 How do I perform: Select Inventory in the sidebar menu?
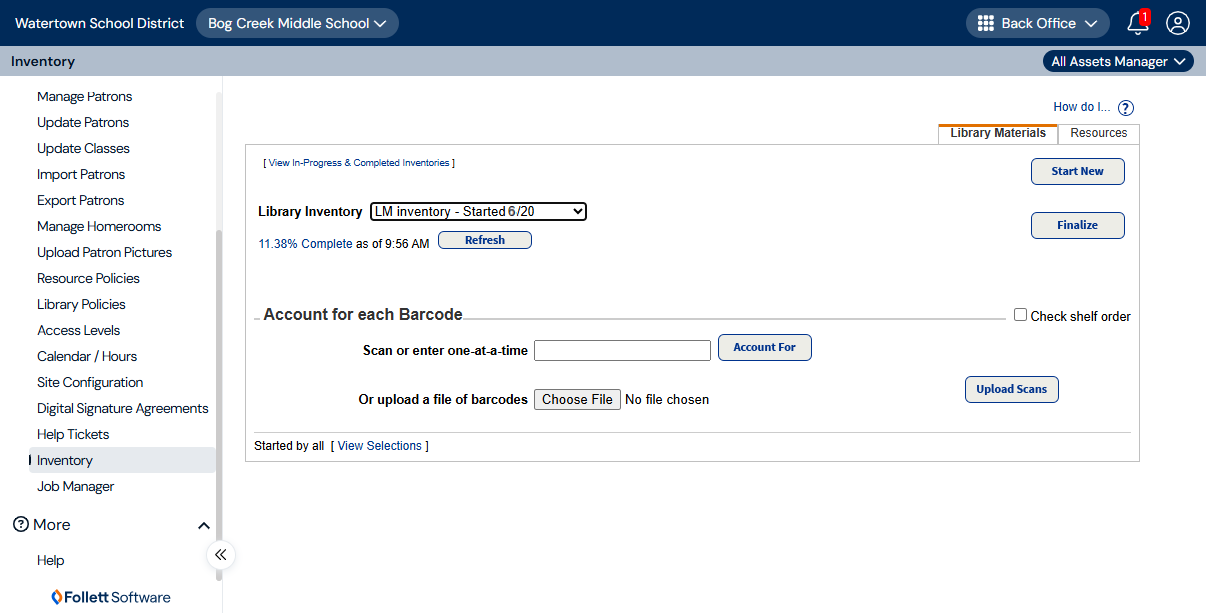coord(65,460)
